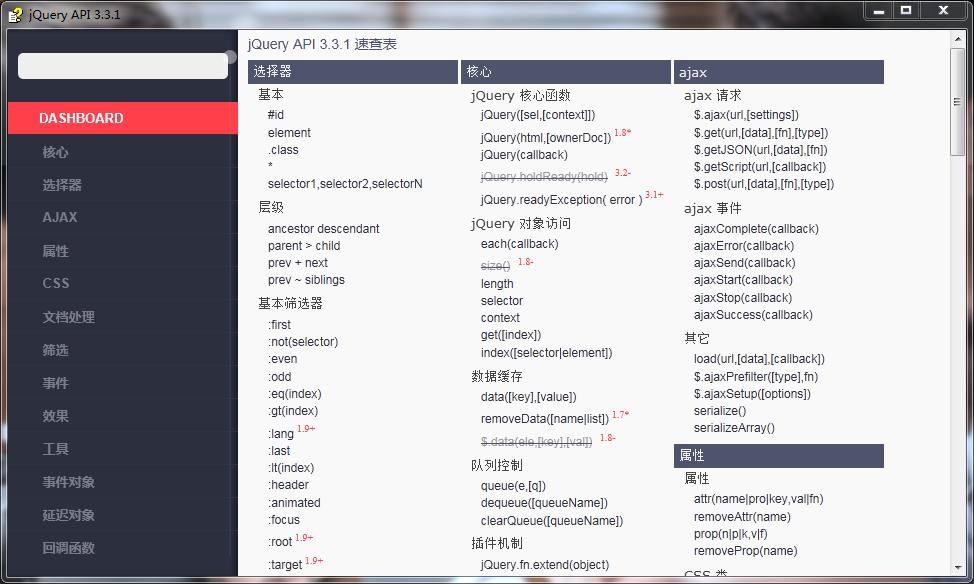Click dequeue([queueName]) link

click(x=544, y=503)
